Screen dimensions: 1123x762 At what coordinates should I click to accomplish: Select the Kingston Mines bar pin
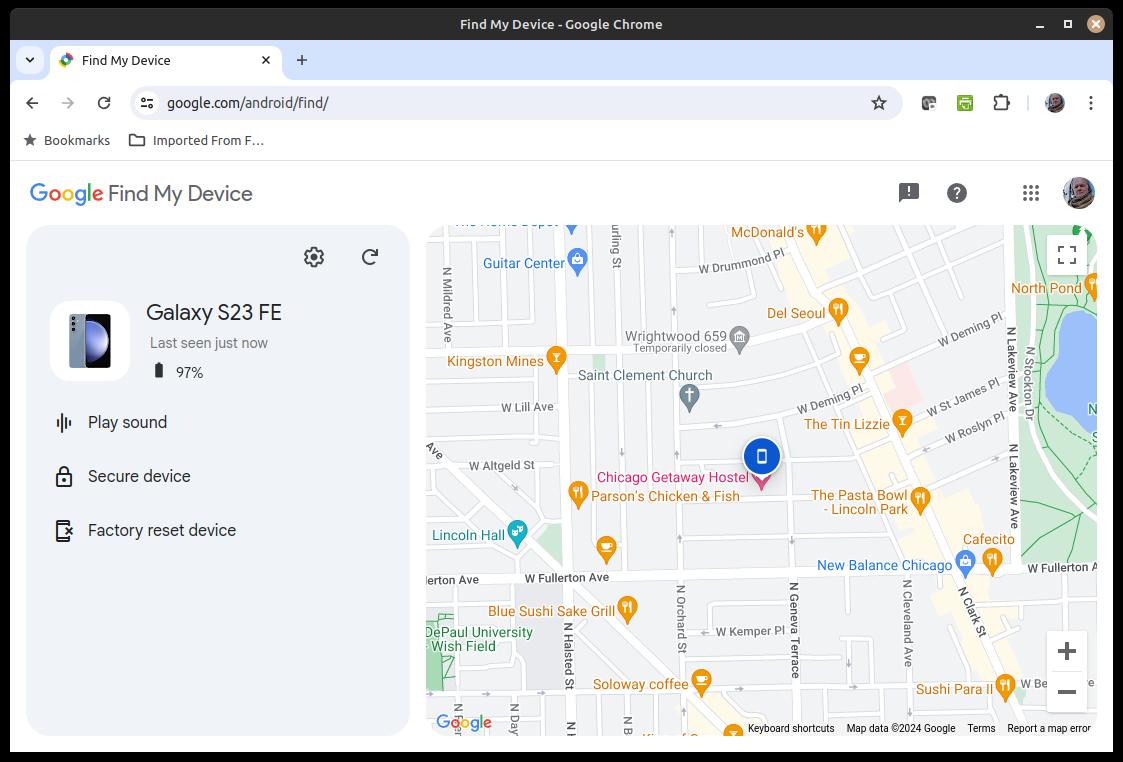pyautogui.click(x=556, y=359)
